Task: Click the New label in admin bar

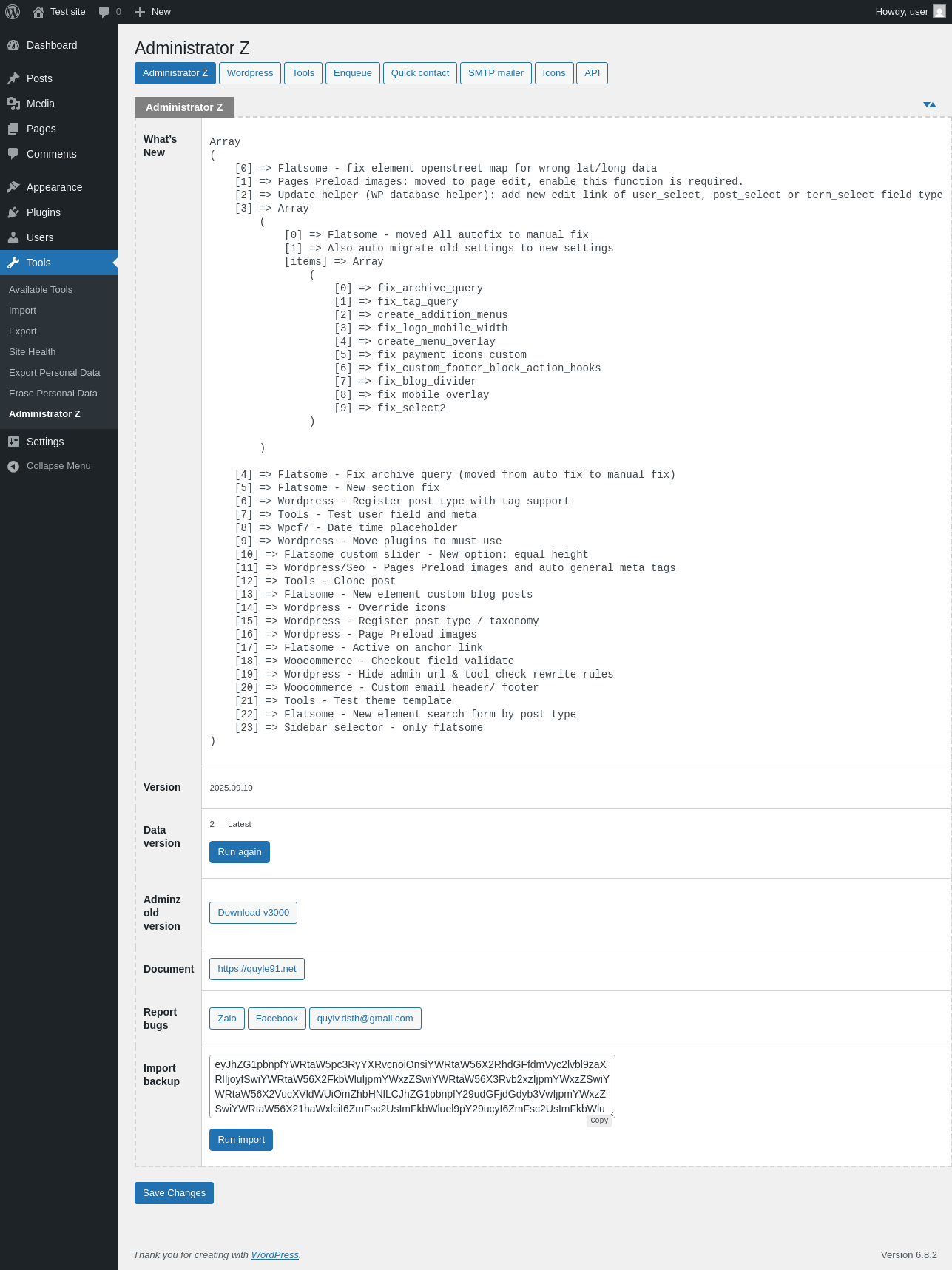Action: point(161,12)
